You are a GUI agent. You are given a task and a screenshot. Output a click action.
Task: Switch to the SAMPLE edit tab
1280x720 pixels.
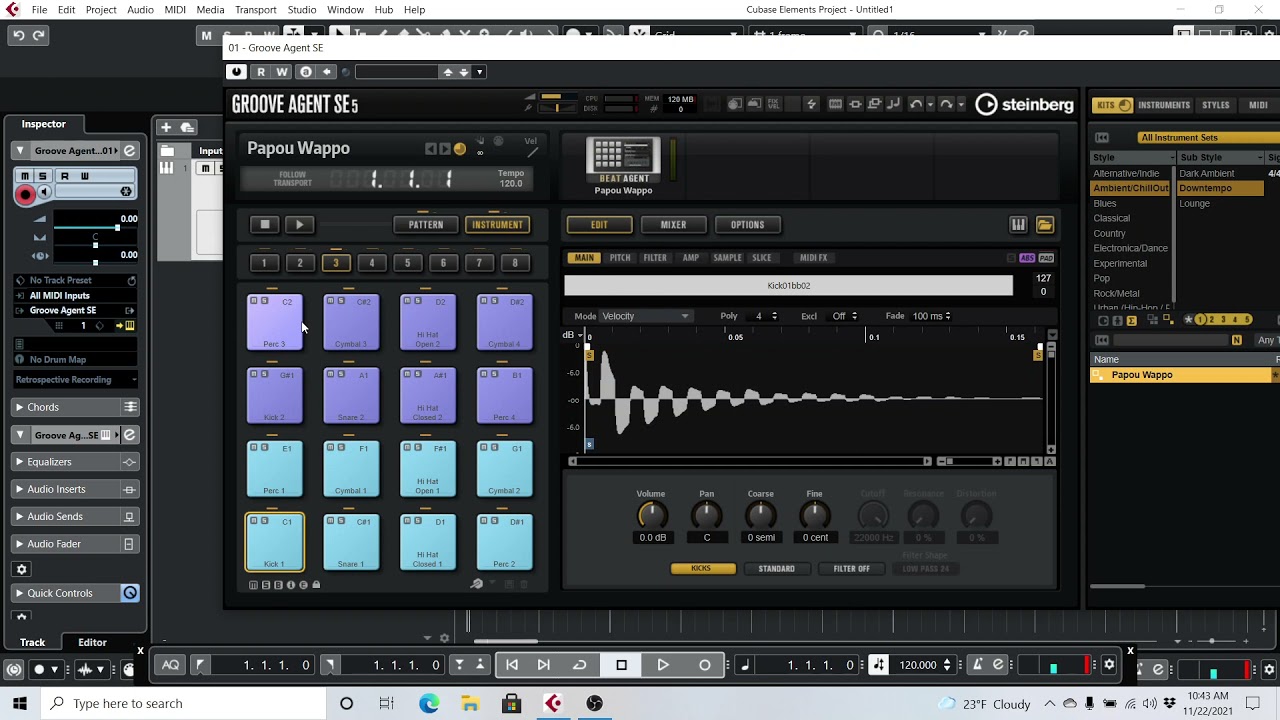(x=727, y=258)
